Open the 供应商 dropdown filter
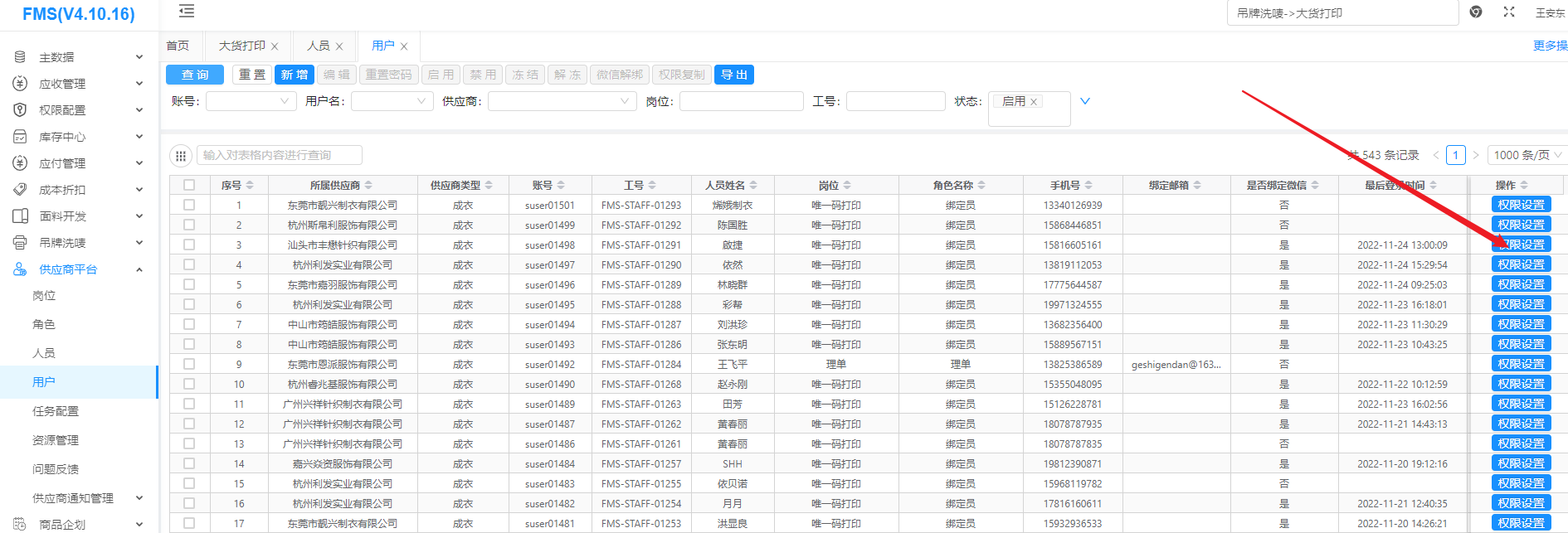Image resolution: width=1568 pixels, height=533 pixels. pyautogui.click(x=562, y=101)
